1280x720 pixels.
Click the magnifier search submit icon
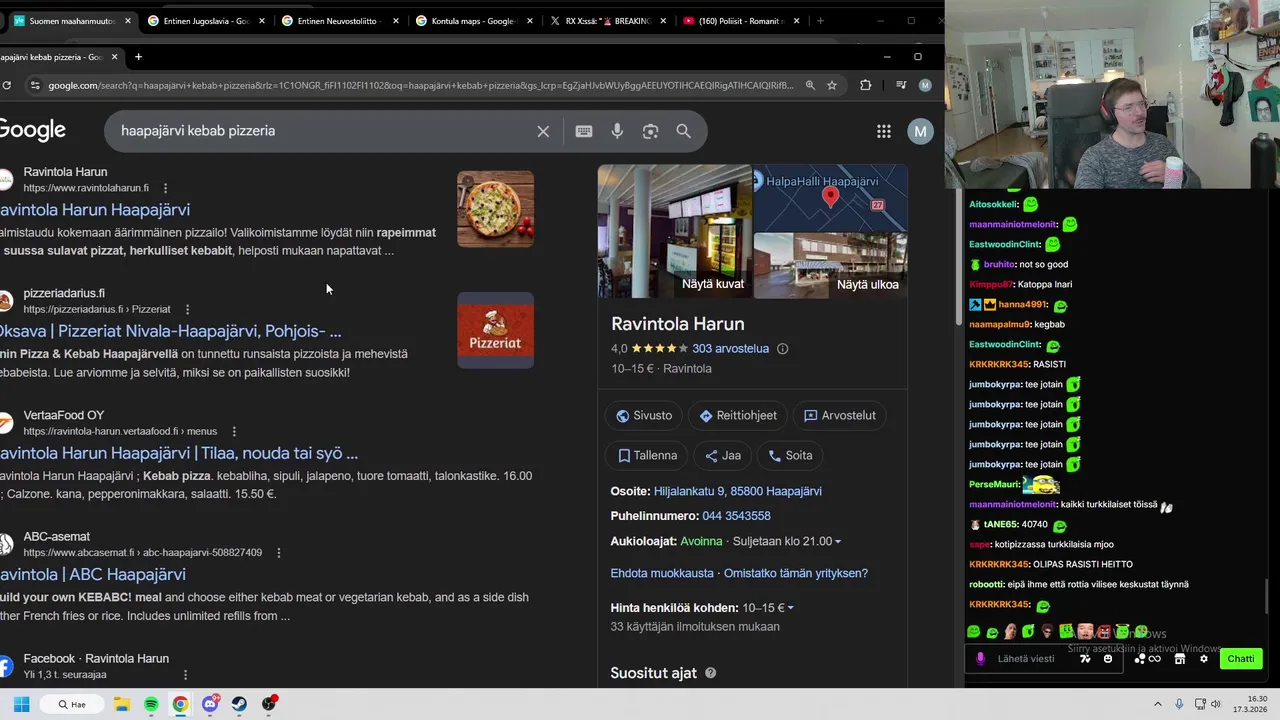(x=684, y=131)
